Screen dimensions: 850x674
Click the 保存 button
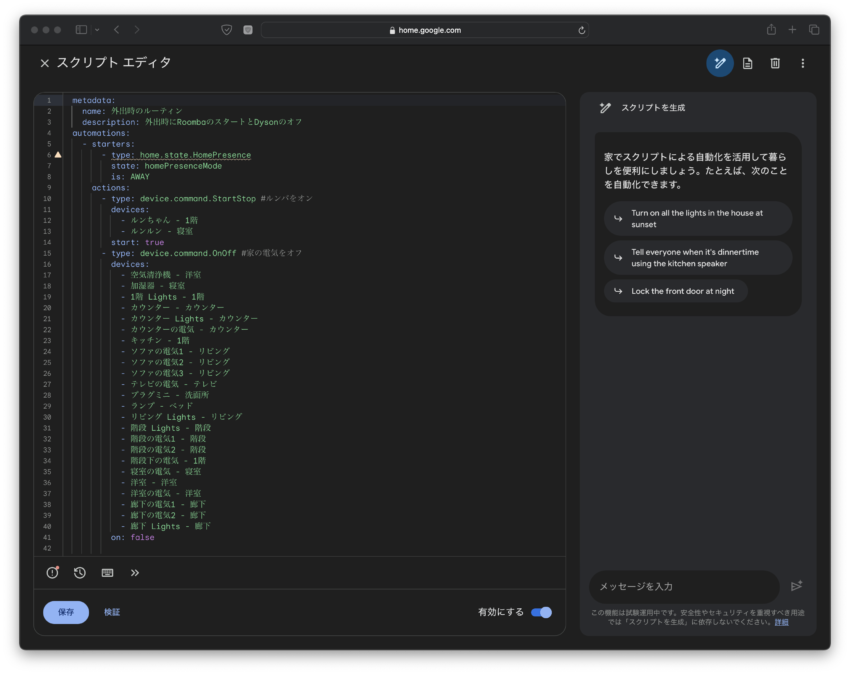pyautogui.click(x=66, y=612)
